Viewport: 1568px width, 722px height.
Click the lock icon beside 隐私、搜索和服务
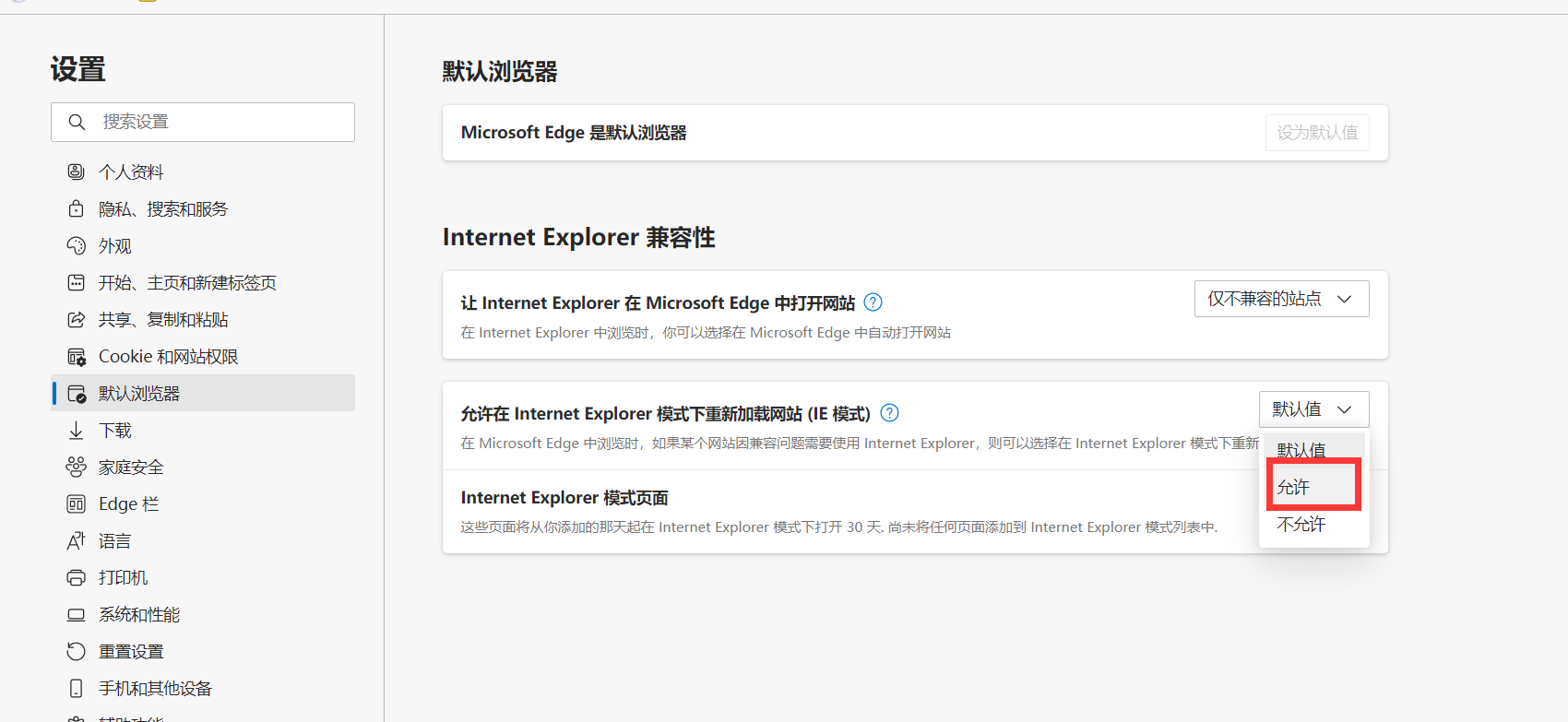[x=77, y=208]
